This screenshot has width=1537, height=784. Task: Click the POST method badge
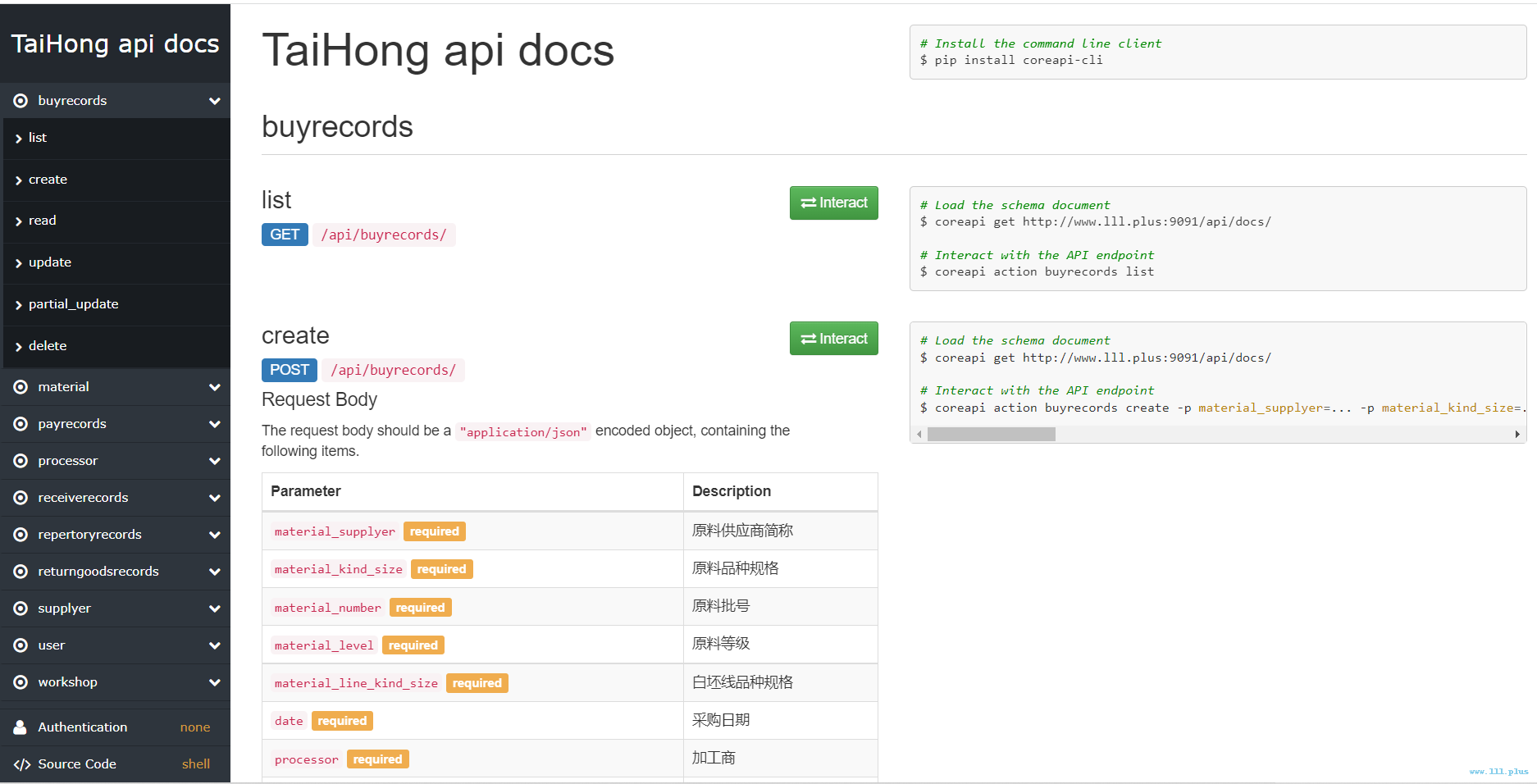click(x=290, y=370)
